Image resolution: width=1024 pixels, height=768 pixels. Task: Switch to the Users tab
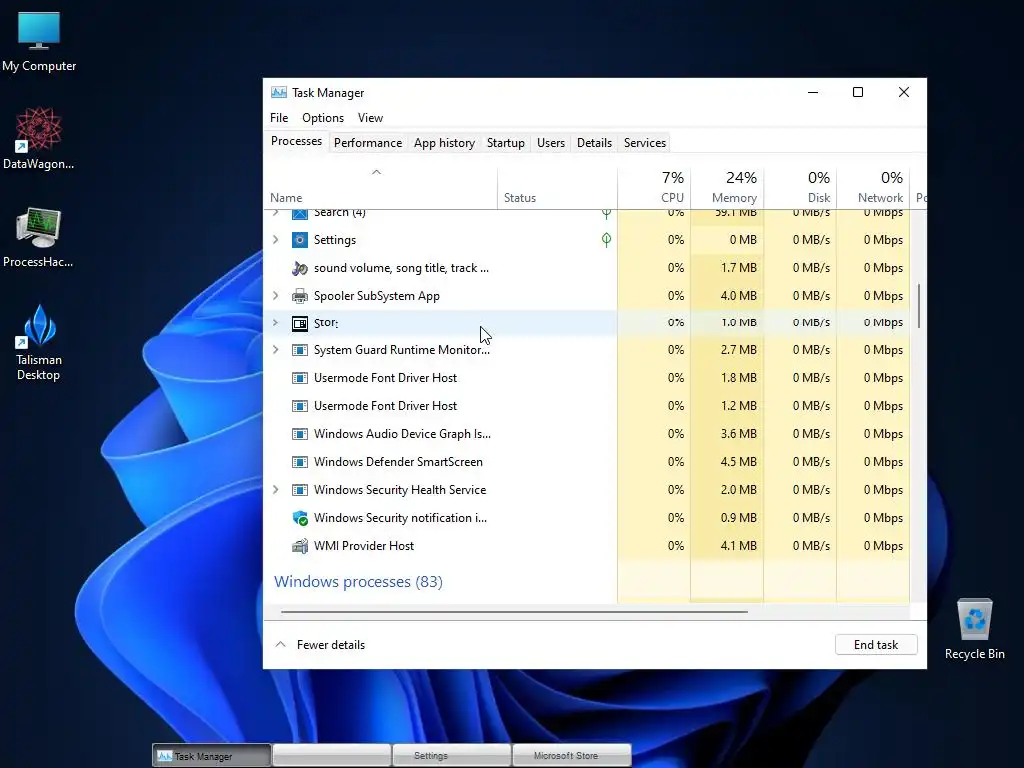coord(551,143)
